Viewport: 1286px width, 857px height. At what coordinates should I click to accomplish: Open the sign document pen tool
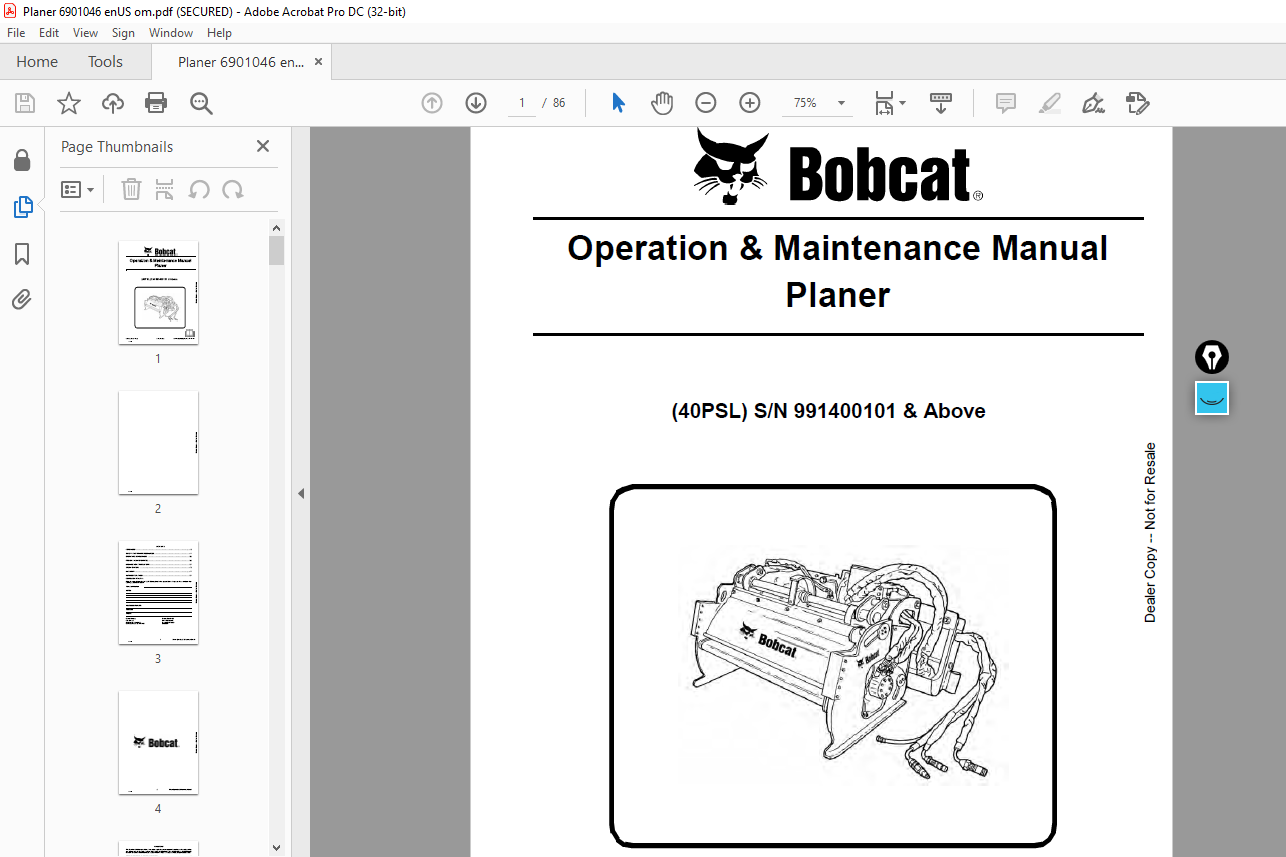click(x=1093, y=103)
